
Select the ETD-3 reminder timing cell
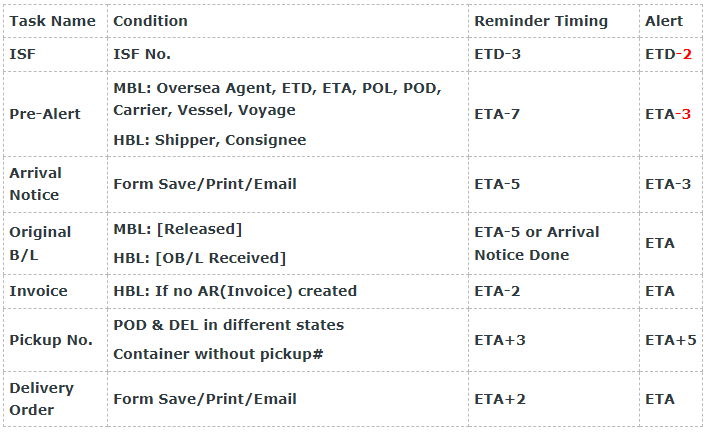497,54
